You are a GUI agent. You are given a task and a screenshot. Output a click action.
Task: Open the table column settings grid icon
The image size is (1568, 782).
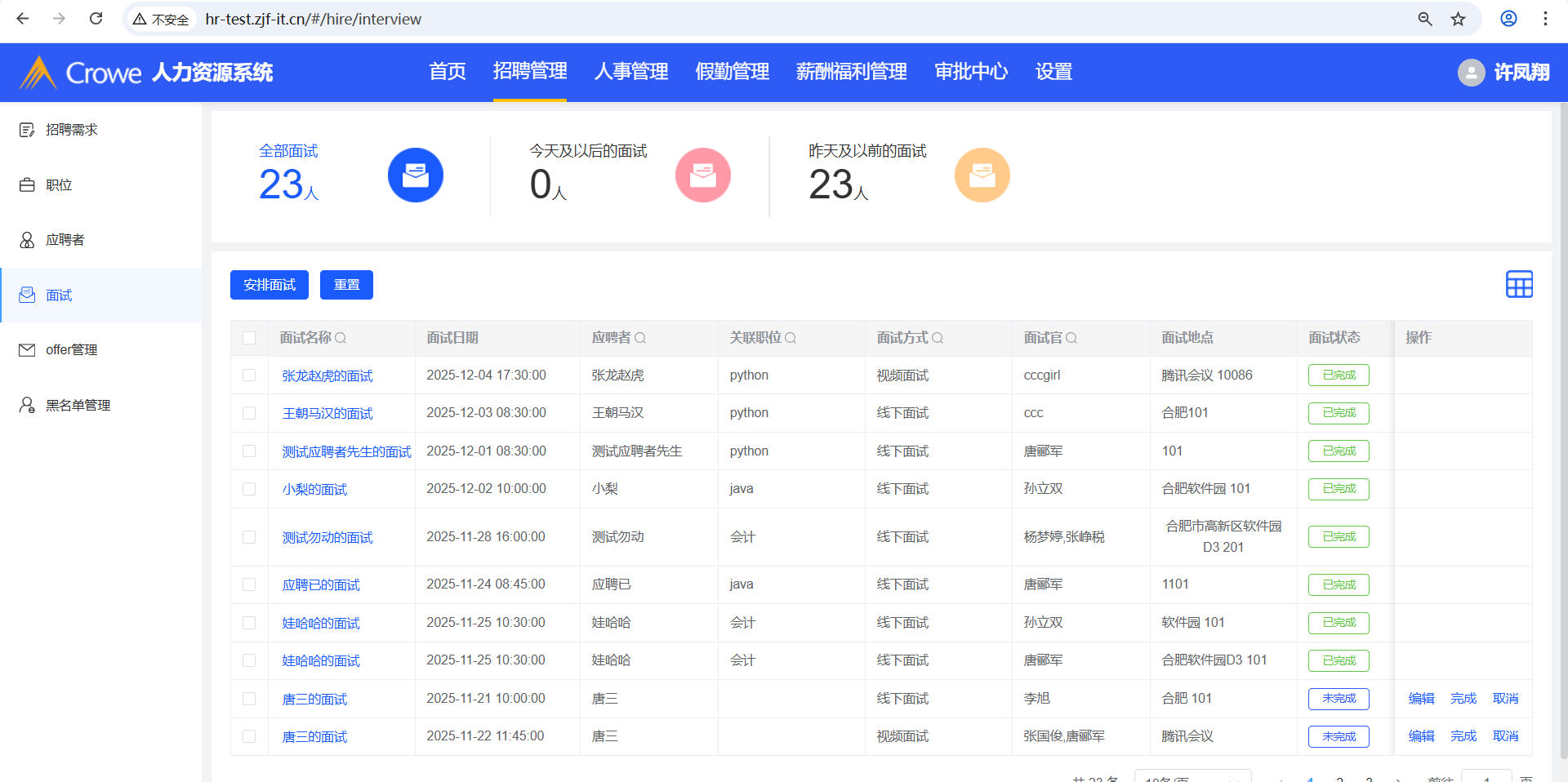tap(1519, 285)
